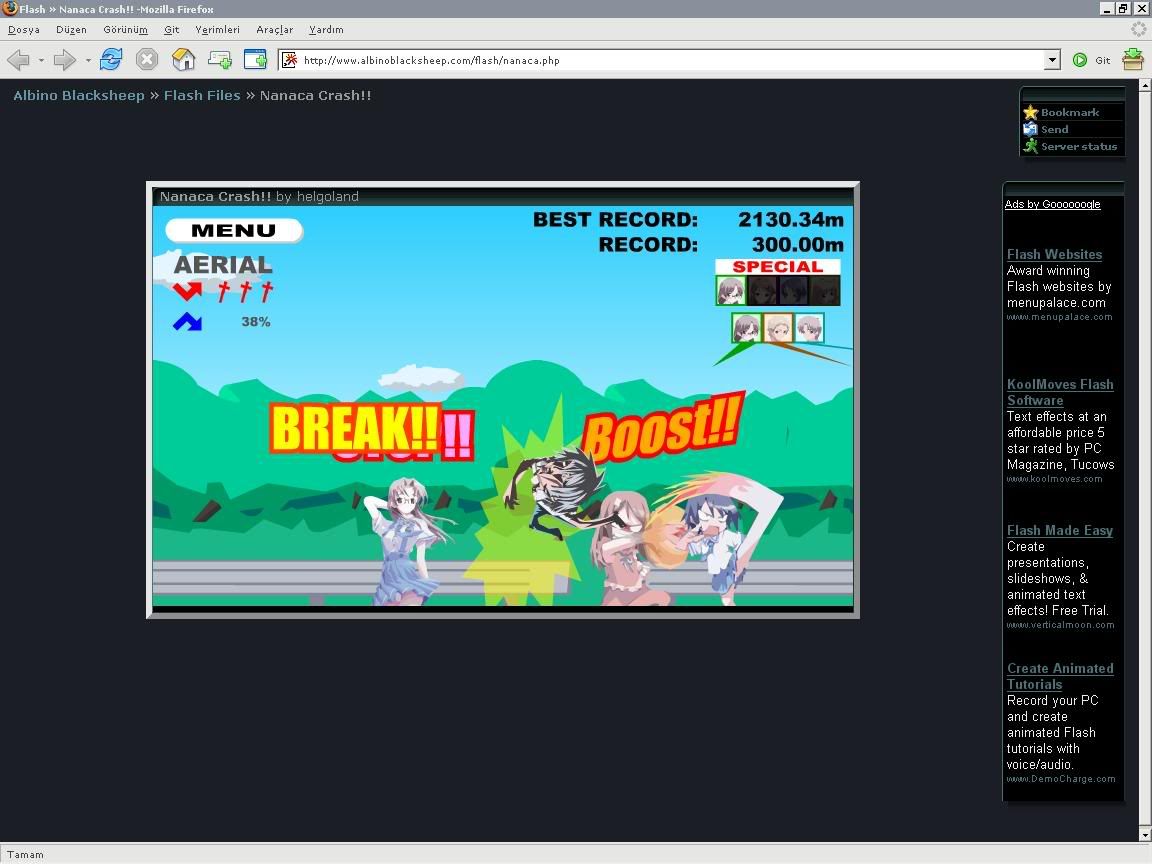The height and width of the screenshot is (864, 1152).
Task: Open the Ads by Goooooogle link
Action: point(1052,204)
